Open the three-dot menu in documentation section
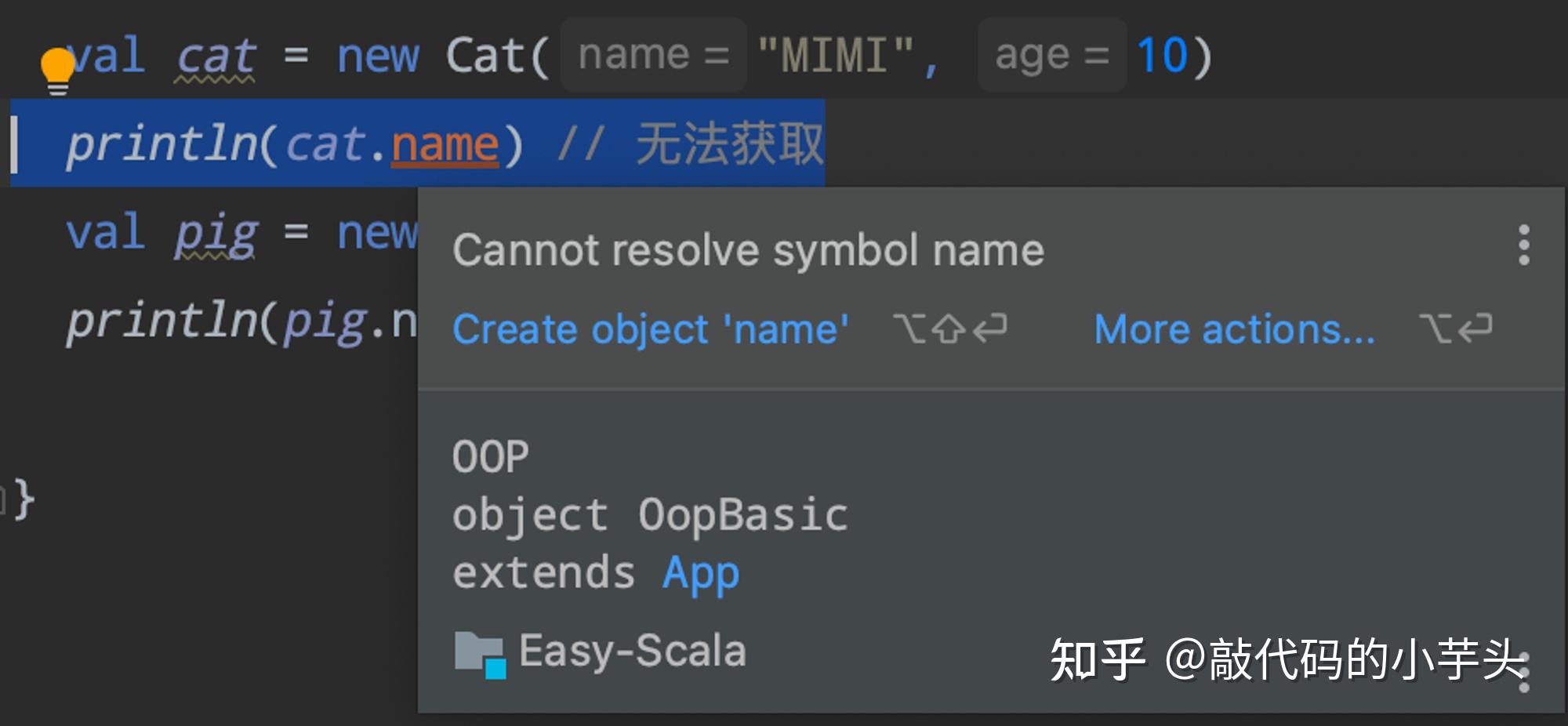Image resolution: width=1568 pixels, height=726 pixels. click(1523, 673)
